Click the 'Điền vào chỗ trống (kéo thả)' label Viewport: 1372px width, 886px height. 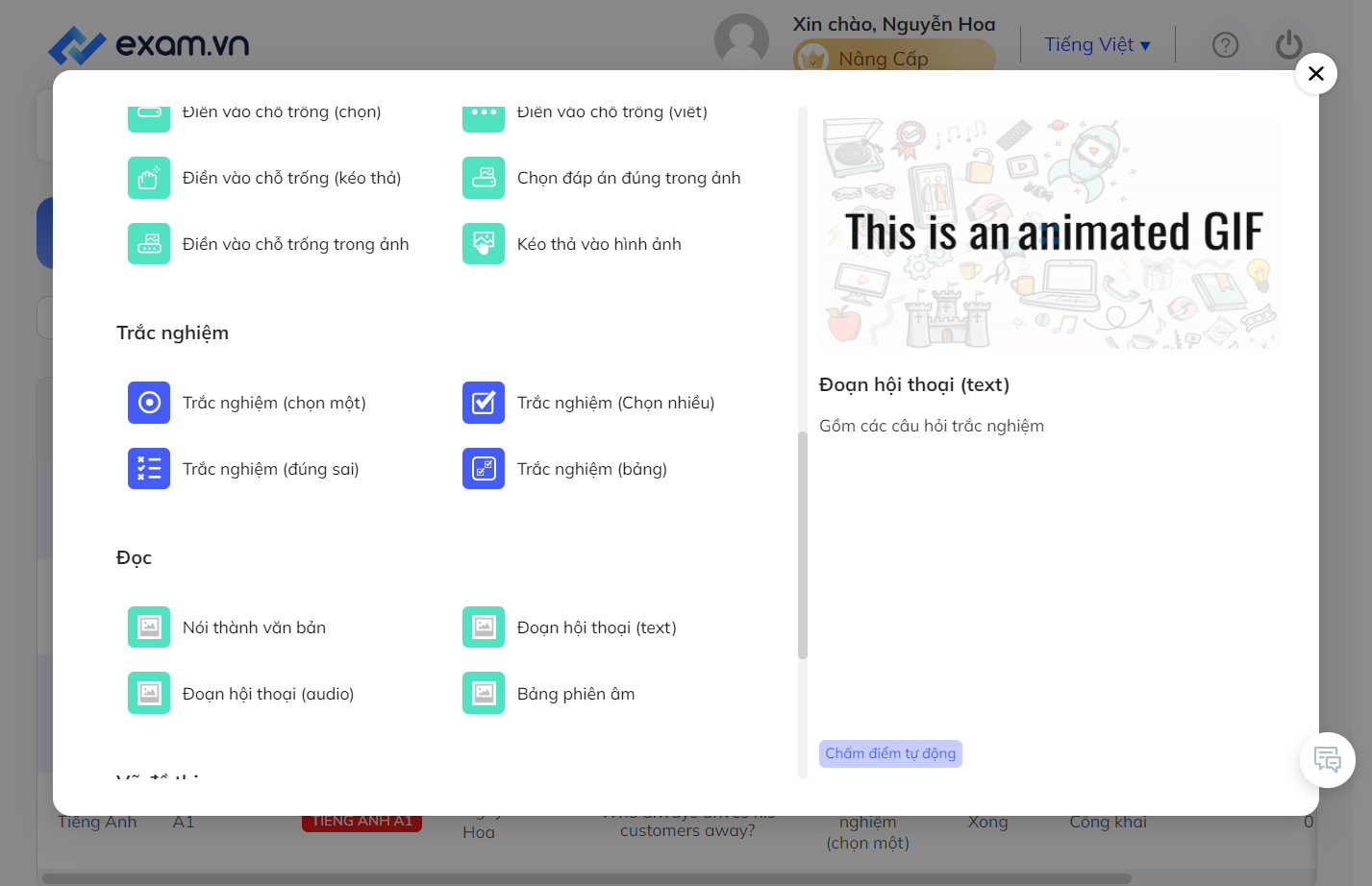point(292,179)
